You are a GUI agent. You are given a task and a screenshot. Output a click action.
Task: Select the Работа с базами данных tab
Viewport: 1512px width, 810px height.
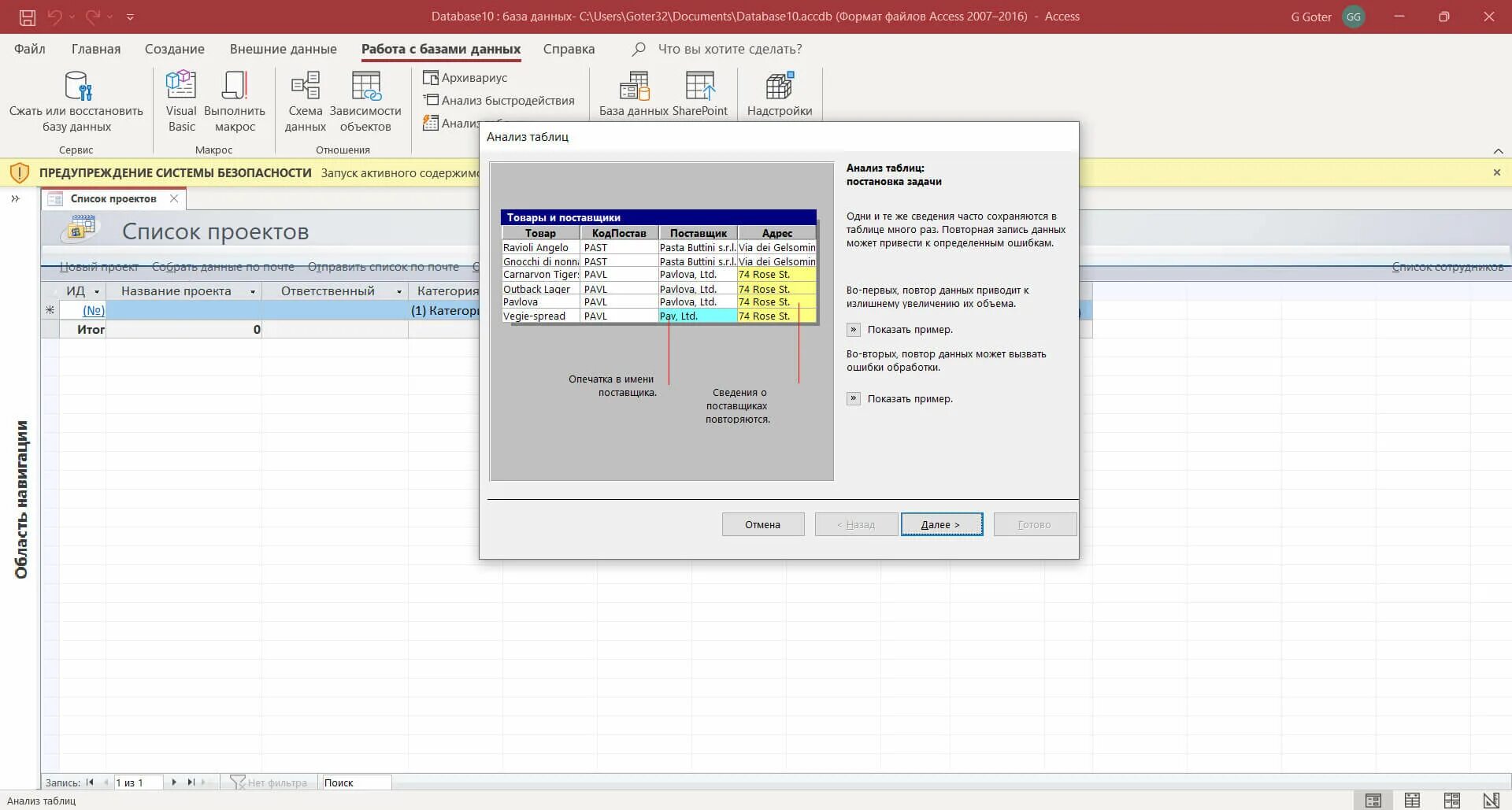click(441, 49)
